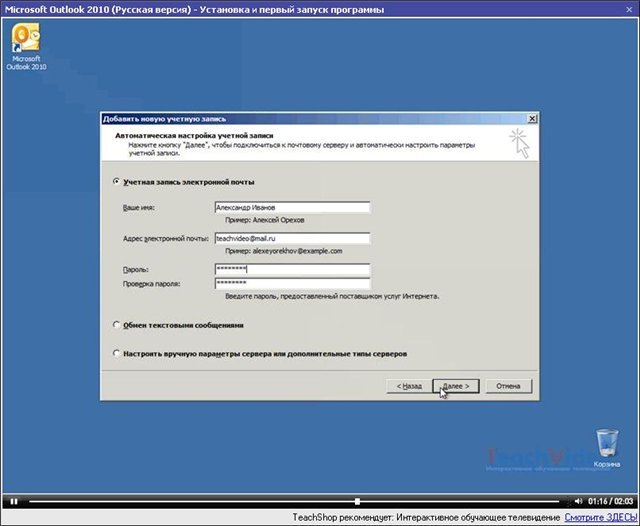
Task: Select the Проверка пароля field
Action: pos(292,283)
